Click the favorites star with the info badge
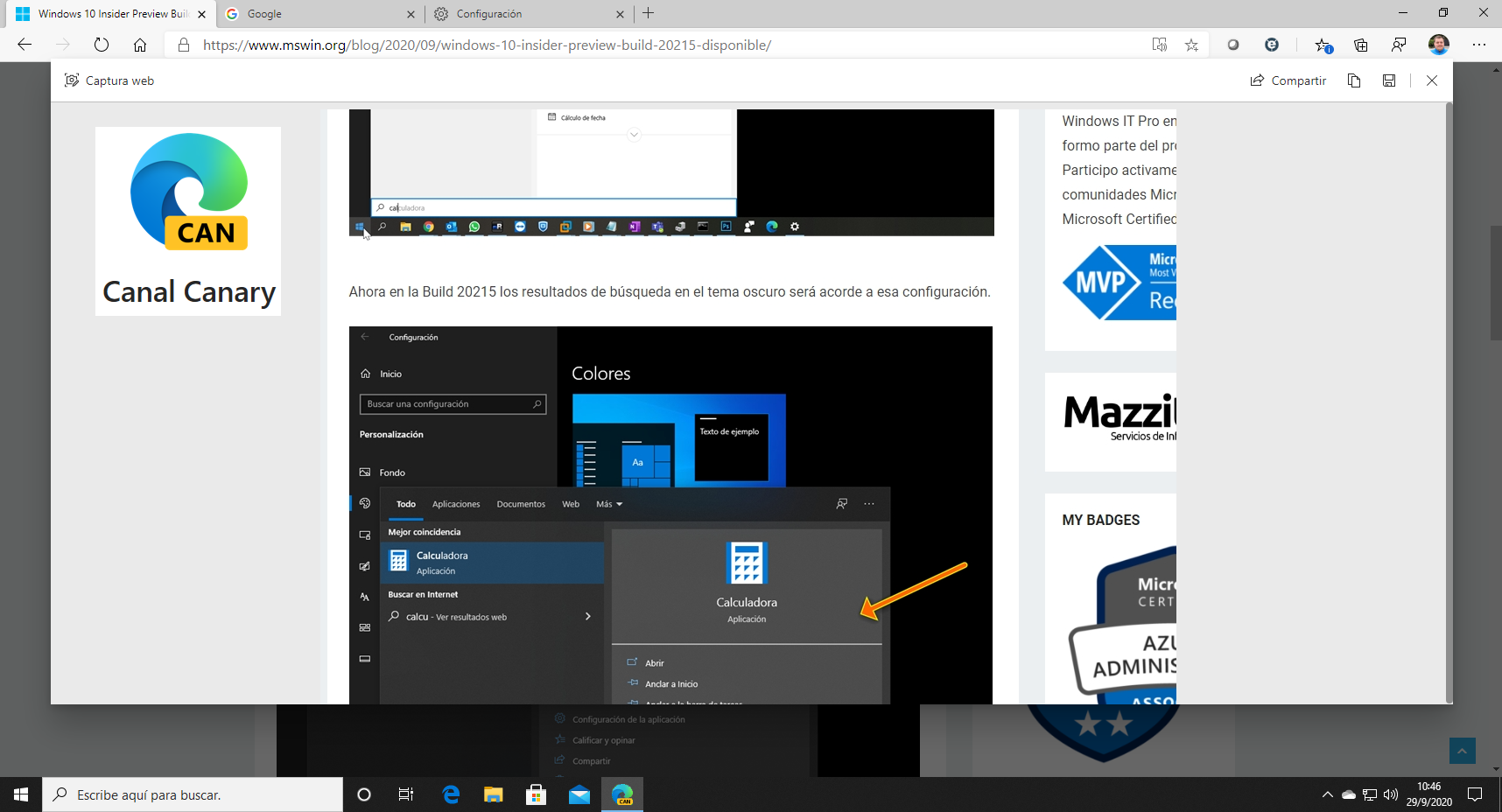This screenshot has width=1502, height=812. coord(1323,45)
